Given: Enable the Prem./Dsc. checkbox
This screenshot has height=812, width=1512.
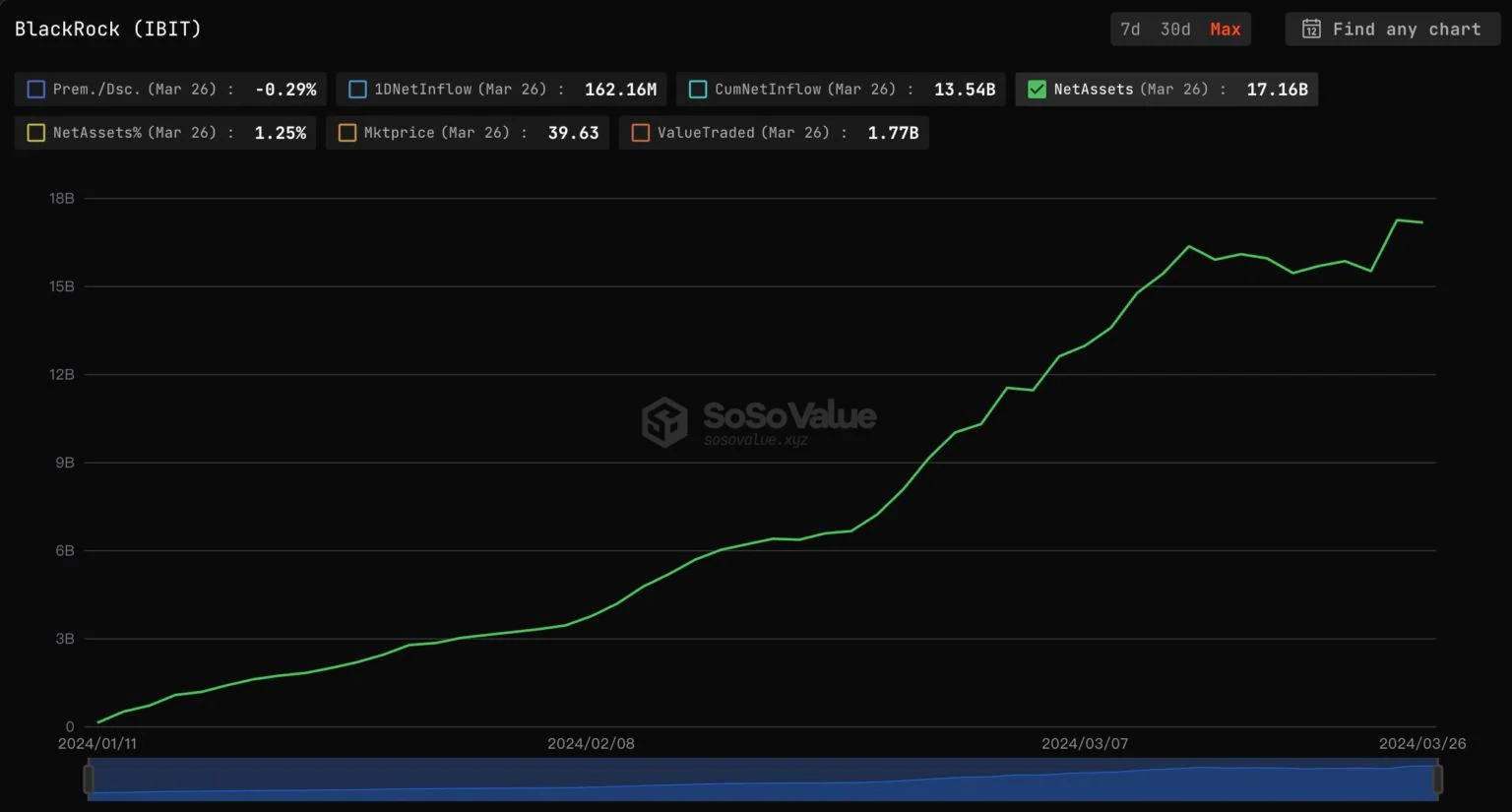Looking at the screenshot, I should coord(36,90).
